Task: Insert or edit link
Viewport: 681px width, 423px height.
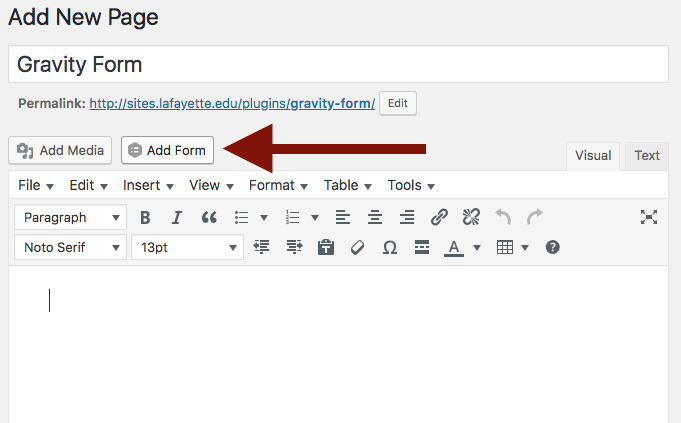Action: (x=439, y=217)
